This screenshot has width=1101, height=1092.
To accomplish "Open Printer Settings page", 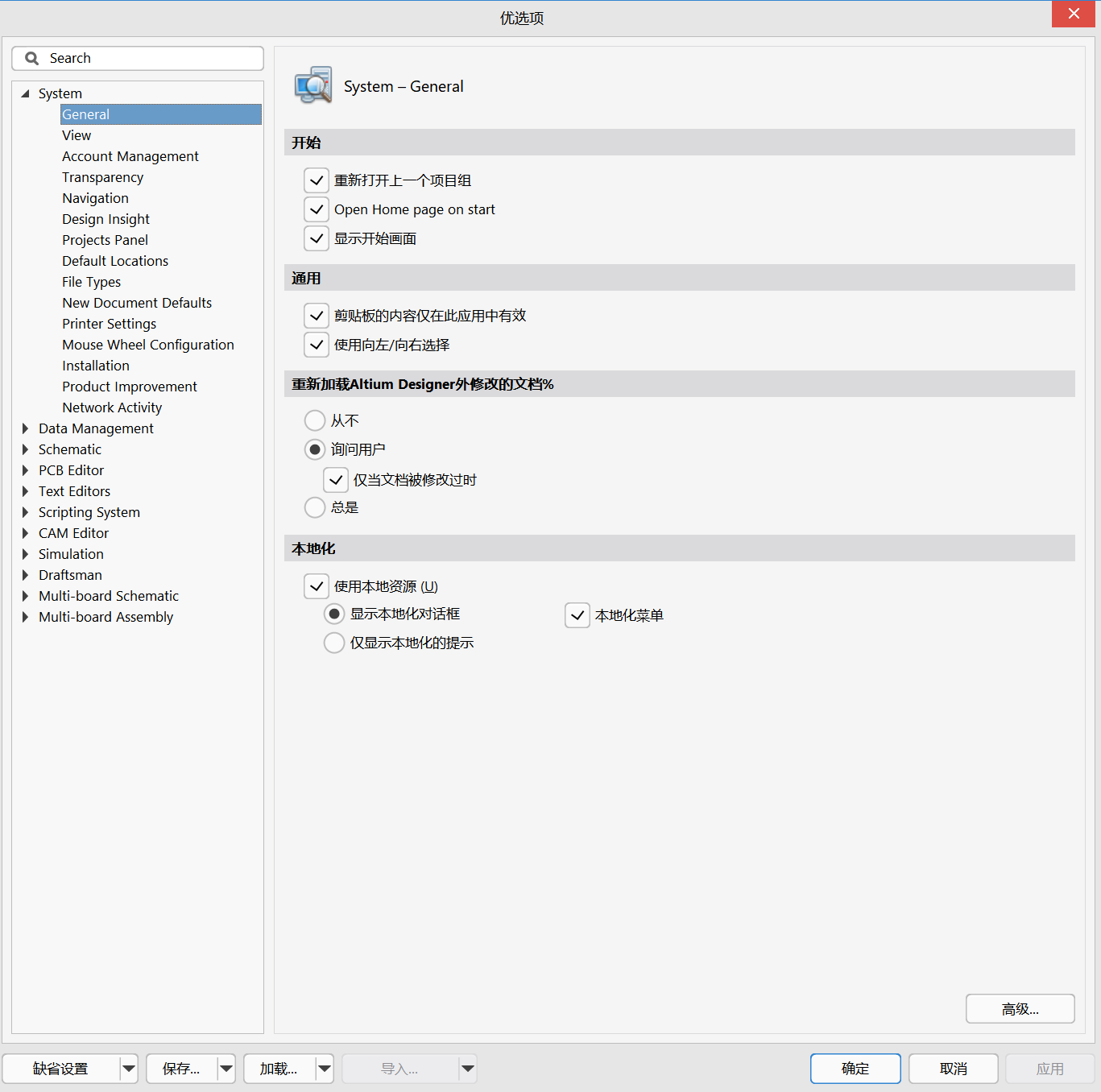I will (x=109, y=324).
